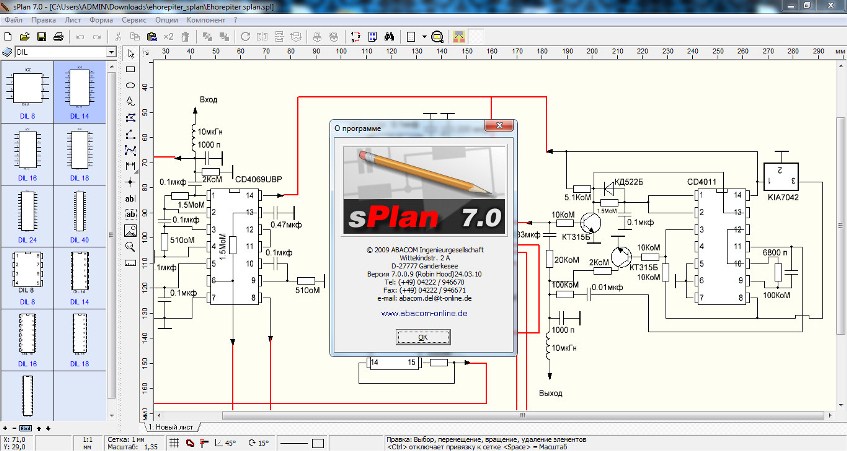The width and height of the screenshot is (847, 451).
Task: Click the Open file folder icon
Action: tap(24, 37)
